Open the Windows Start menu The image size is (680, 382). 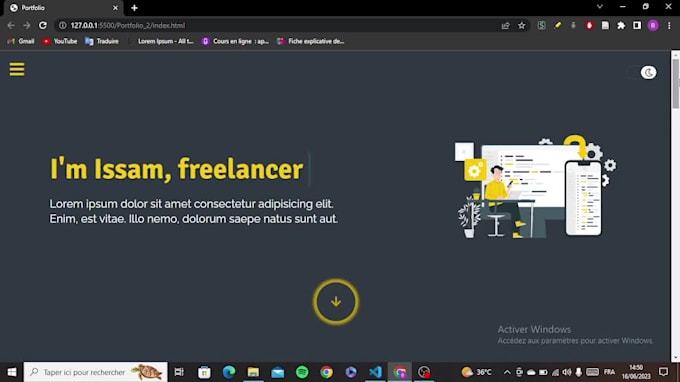click(x=12, y=372)
